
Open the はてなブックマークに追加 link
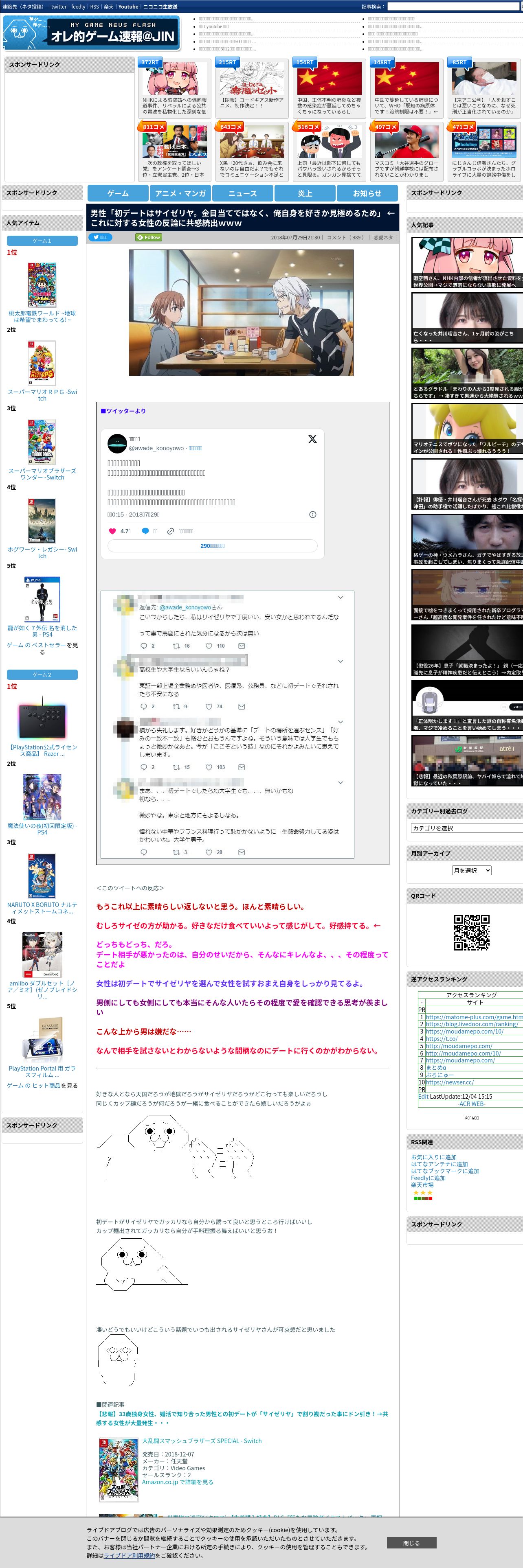(x=445, y=1171)
